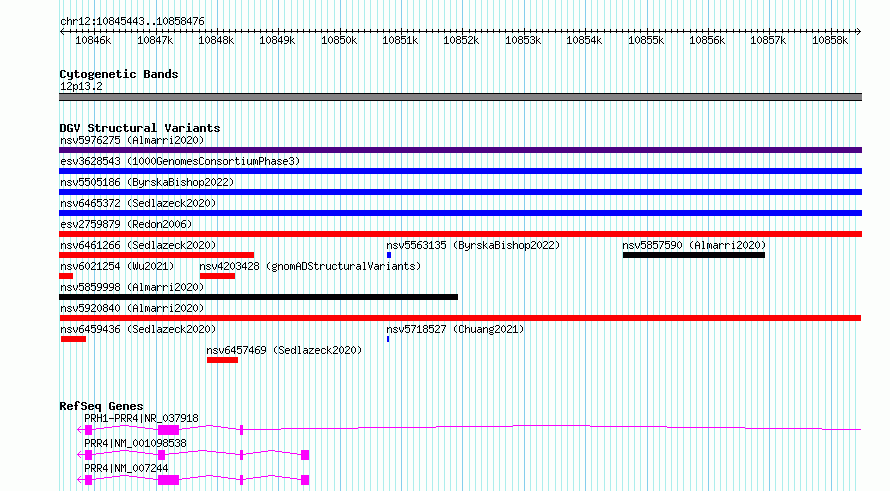Screen dimensions: 890x491
Task: Open variant esv2759879 (Redon2006)
Action: tap(126, 224)
